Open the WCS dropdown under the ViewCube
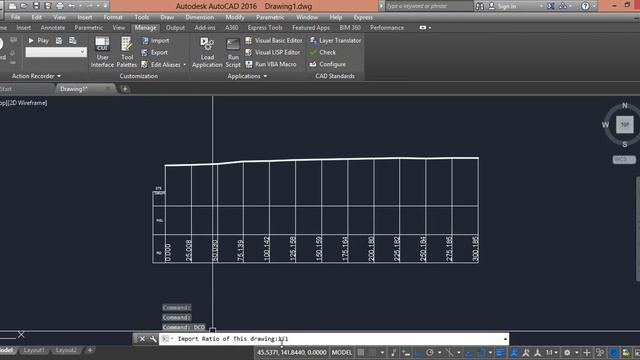Viewport: 640px width, 360px height. click(624, 159)
